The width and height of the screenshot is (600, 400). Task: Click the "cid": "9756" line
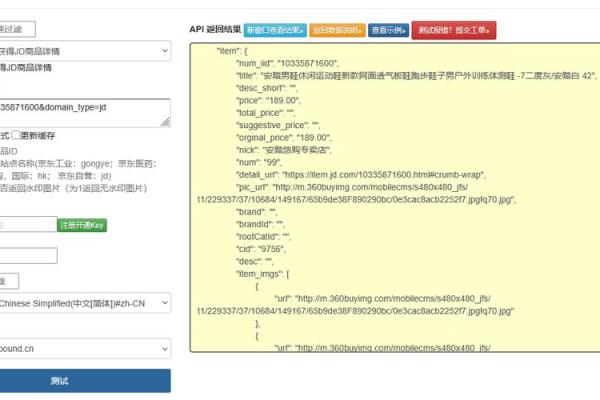pyautogui.click(x=261, y=249)
